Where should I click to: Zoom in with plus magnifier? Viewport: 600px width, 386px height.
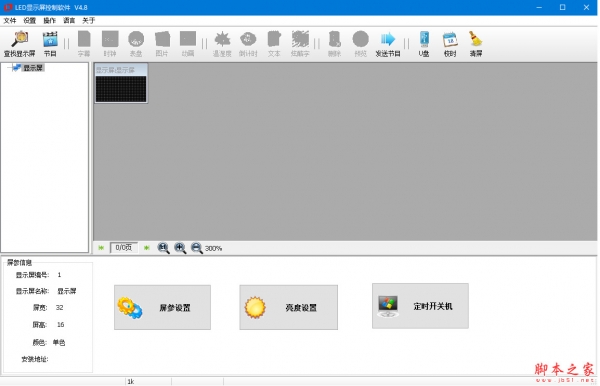coord(180,248)
